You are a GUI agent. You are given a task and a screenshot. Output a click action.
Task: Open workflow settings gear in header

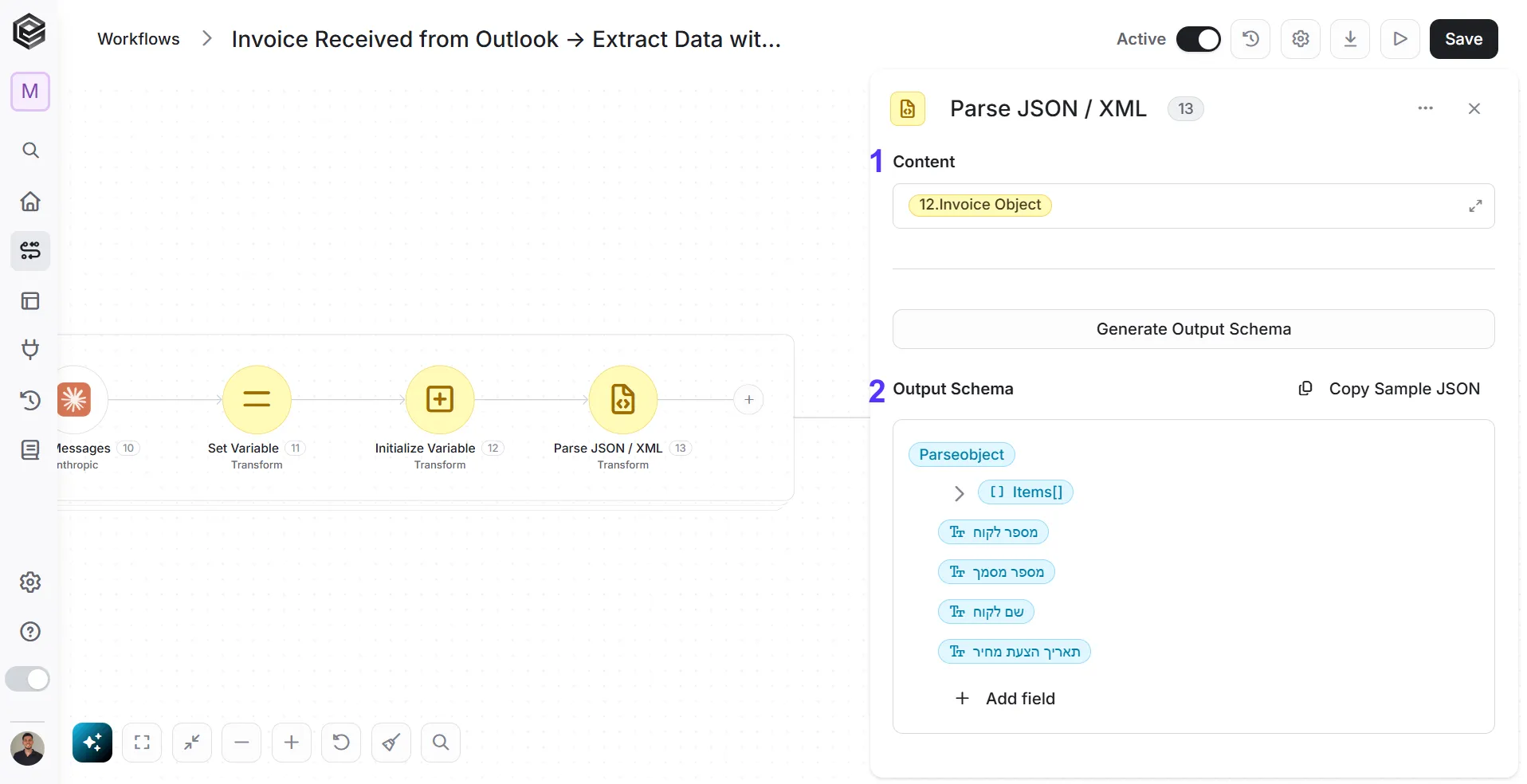[x=1301, y=39]
